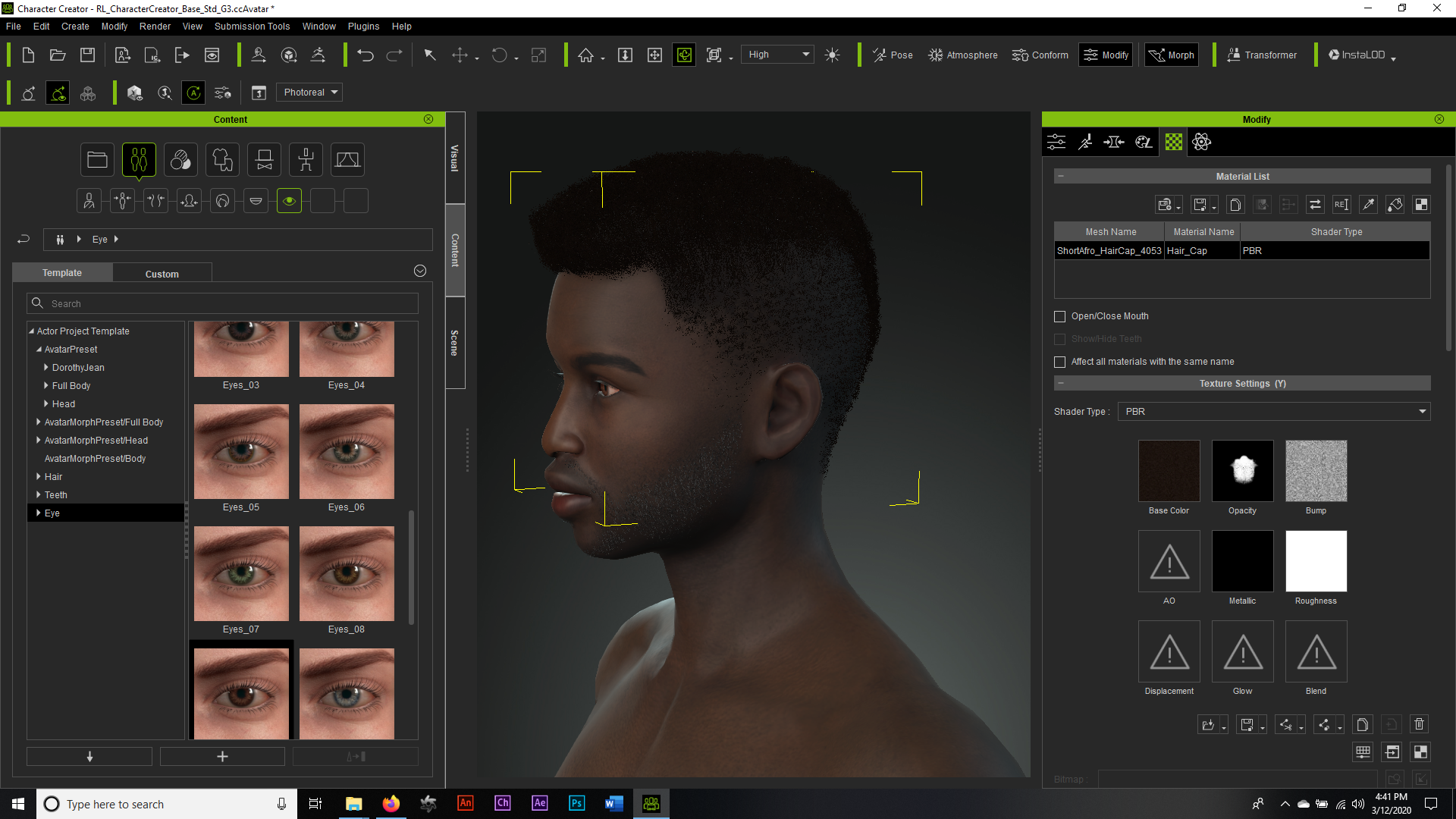
Task: Expand the AvatarMorphPreset/Head node
Action: [x=39, y=440]
